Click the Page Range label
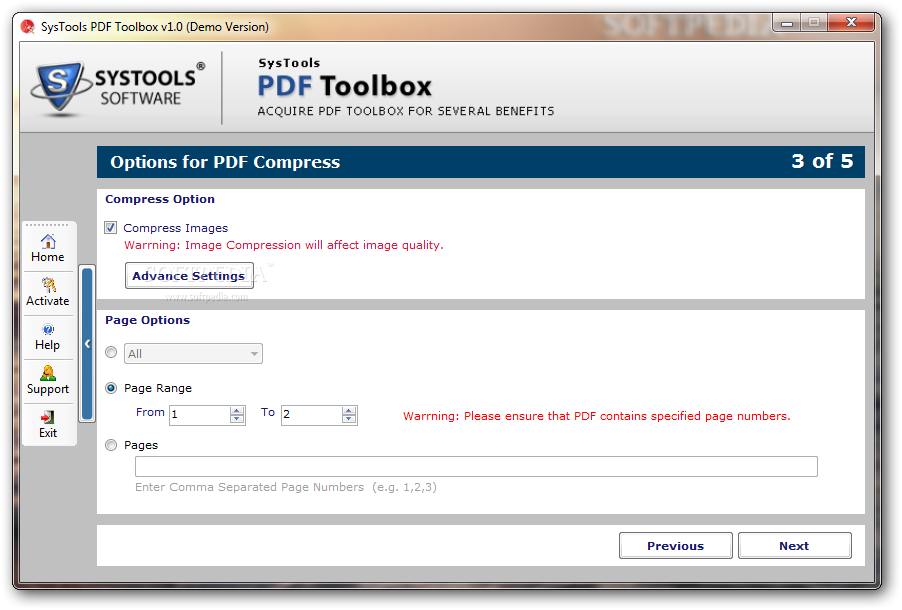 [x=158, y=388]
